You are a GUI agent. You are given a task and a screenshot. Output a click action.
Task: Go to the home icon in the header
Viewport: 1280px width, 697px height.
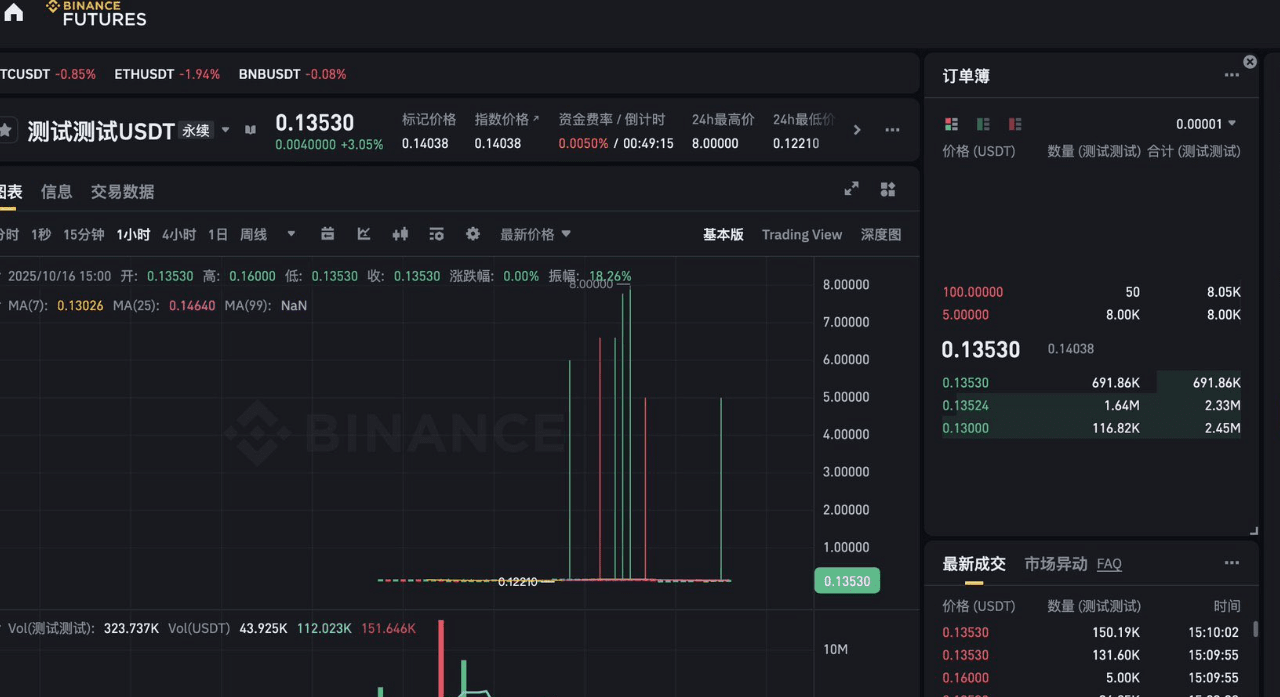point(14,13)
